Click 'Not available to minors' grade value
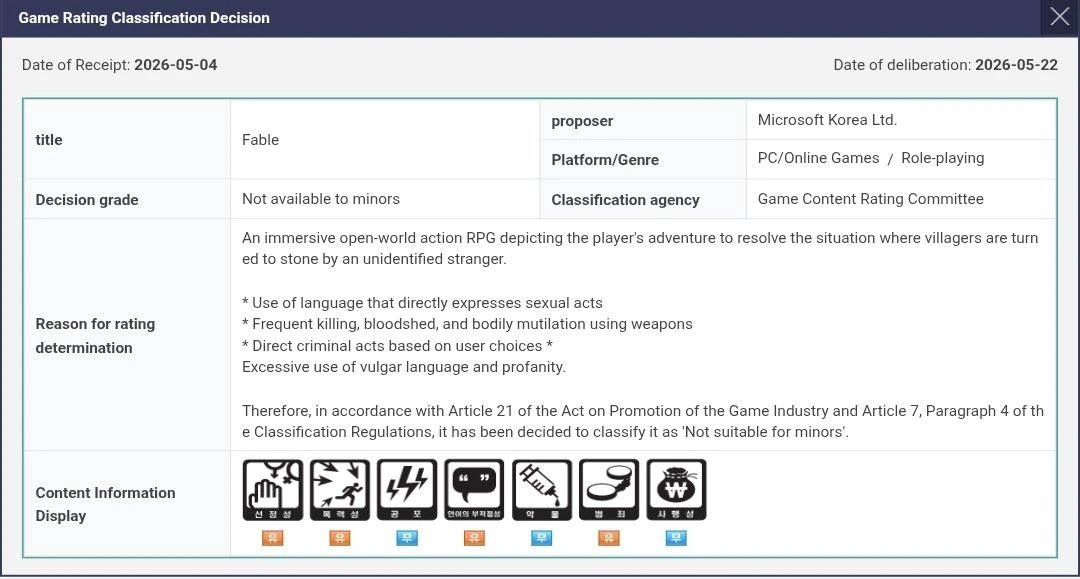 tap(321, 199)
